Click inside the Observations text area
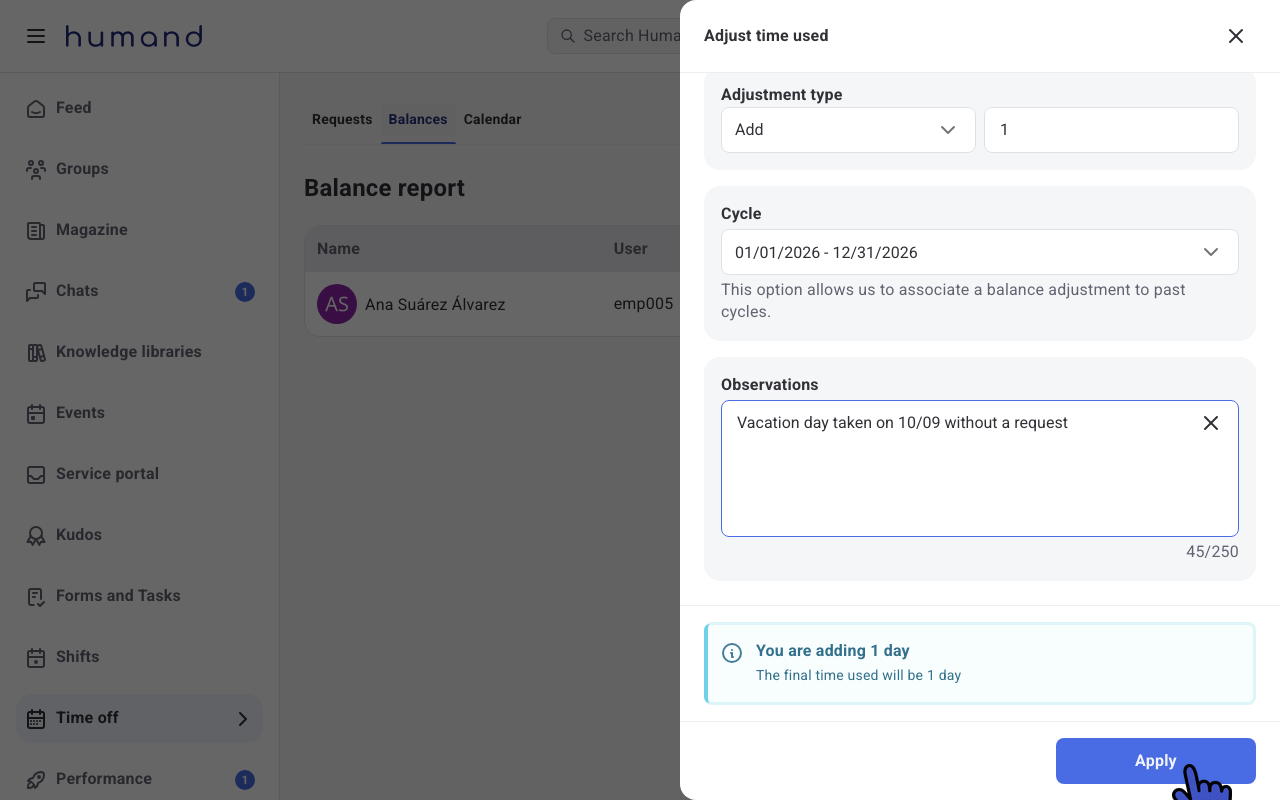This screenshot has height=800, width=1280. (x=980, y=469)
